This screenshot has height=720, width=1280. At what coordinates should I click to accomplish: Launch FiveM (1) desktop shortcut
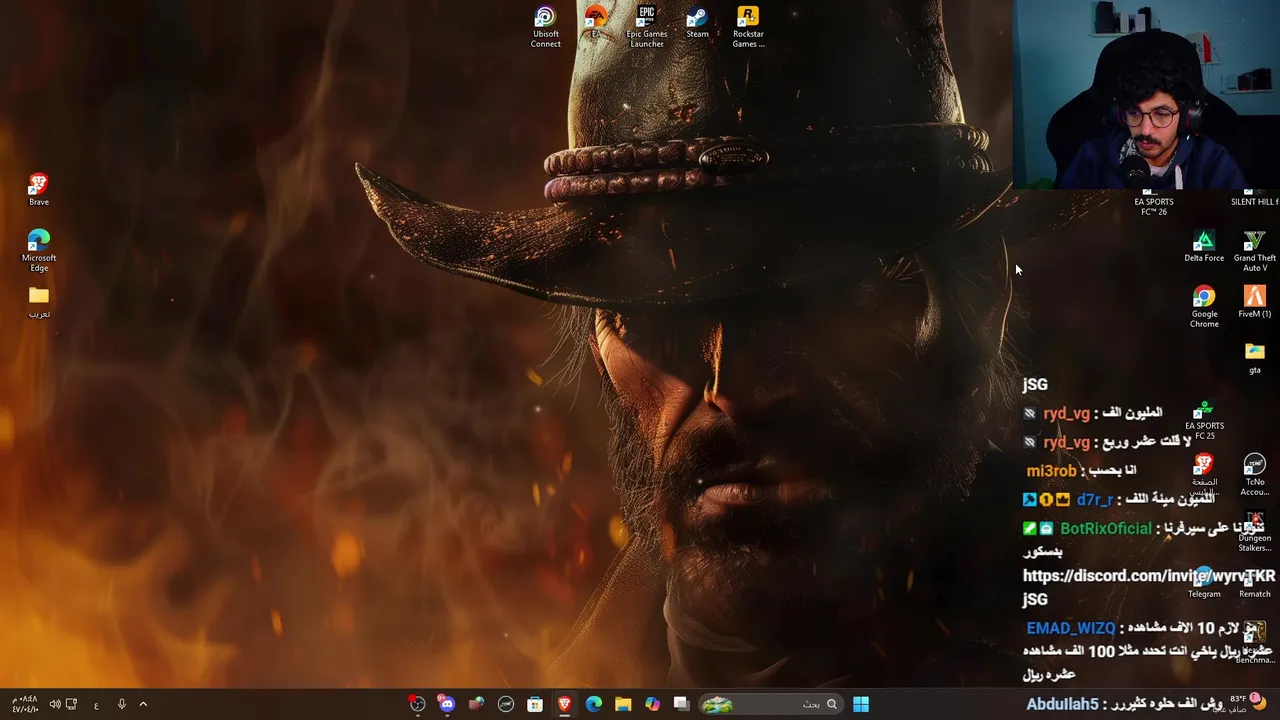[1254, 302]
